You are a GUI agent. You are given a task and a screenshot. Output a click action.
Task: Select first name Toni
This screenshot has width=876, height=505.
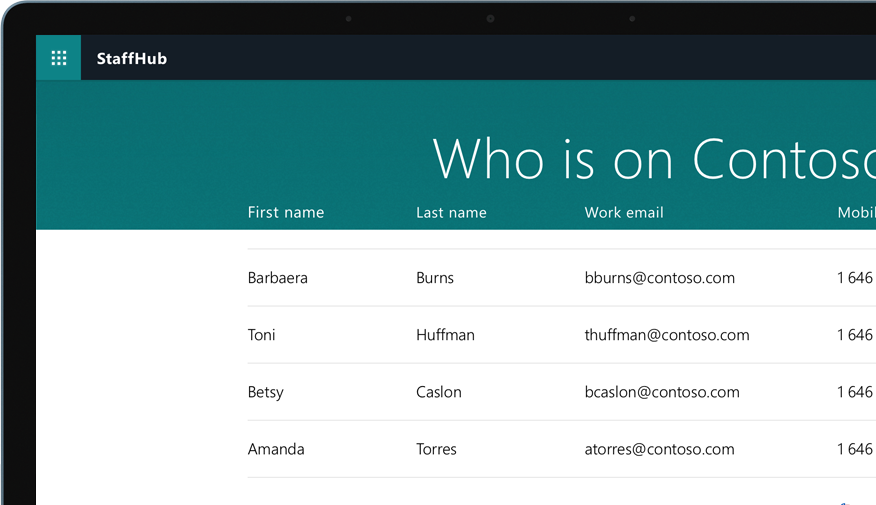pos(262,335)
